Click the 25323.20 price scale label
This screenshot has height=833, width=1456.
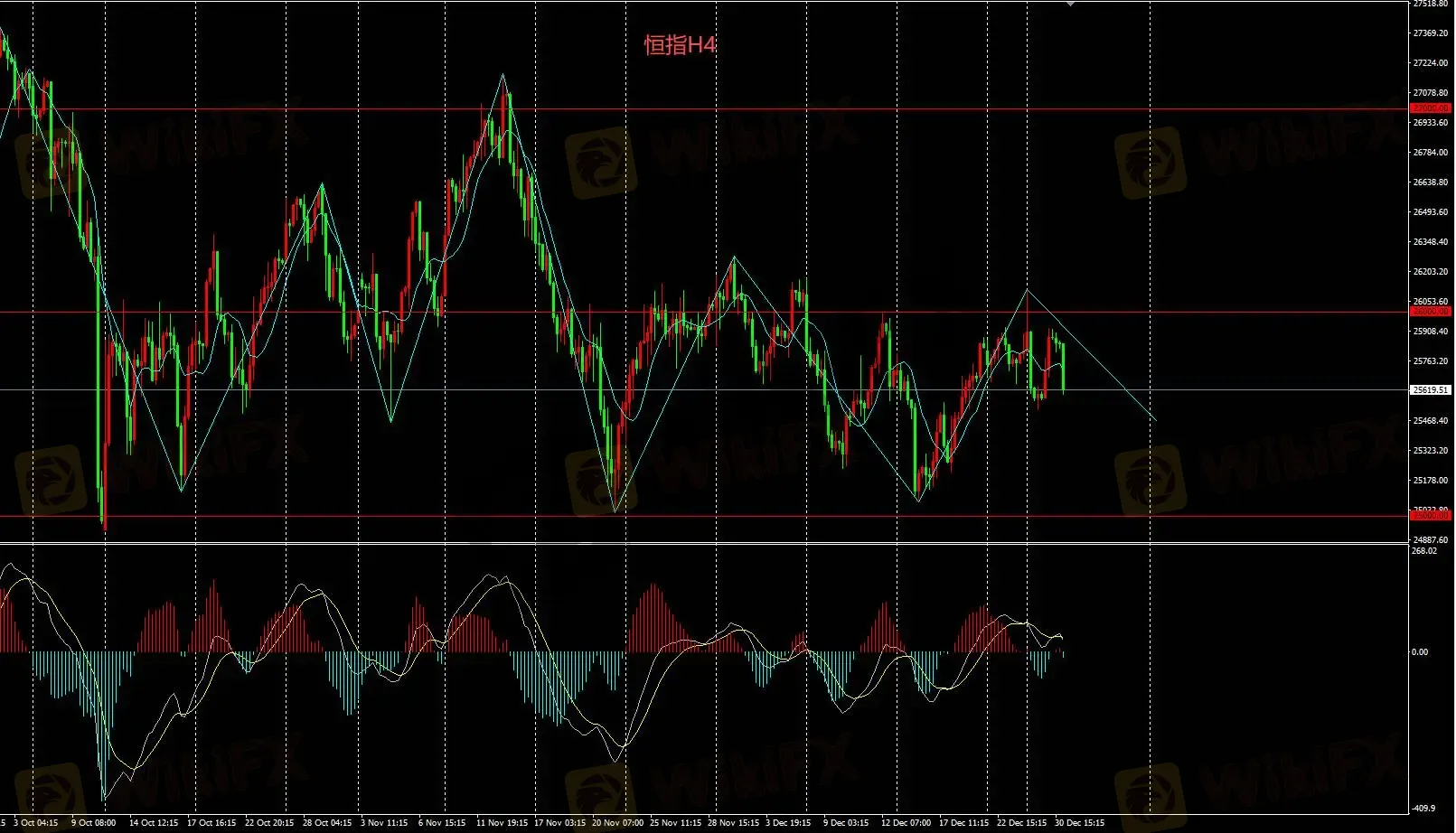[x=1430, y=451]
